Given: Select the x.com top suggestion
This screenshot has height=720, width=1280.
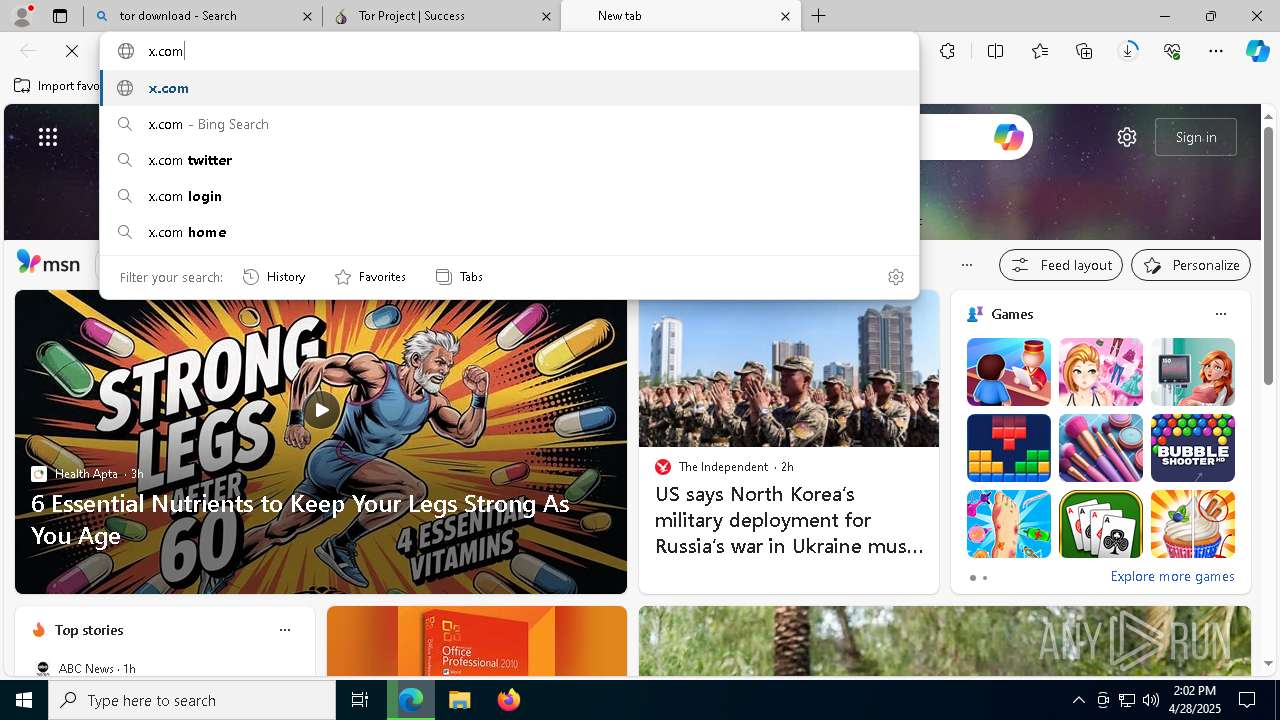Looking at the screenshot, I should point(509,88).
